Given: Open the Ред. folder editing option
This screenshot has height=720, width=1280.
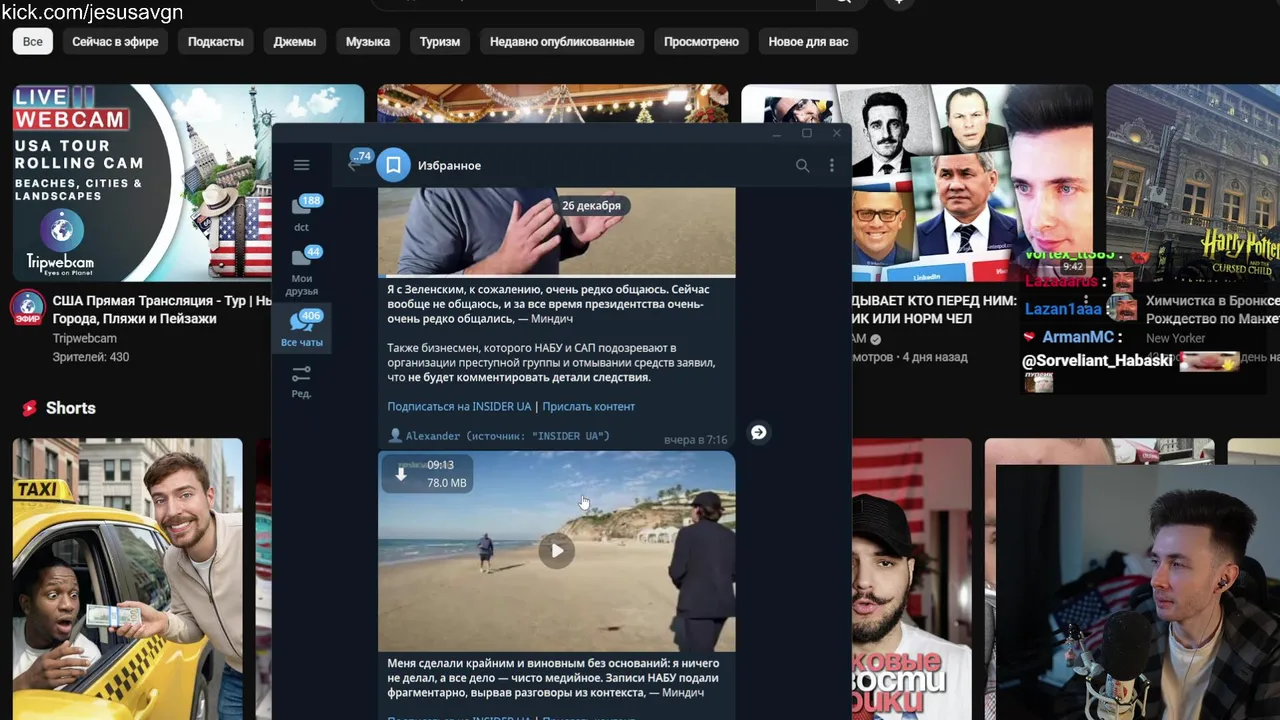Looking at the screenshot, I should 301,381.
